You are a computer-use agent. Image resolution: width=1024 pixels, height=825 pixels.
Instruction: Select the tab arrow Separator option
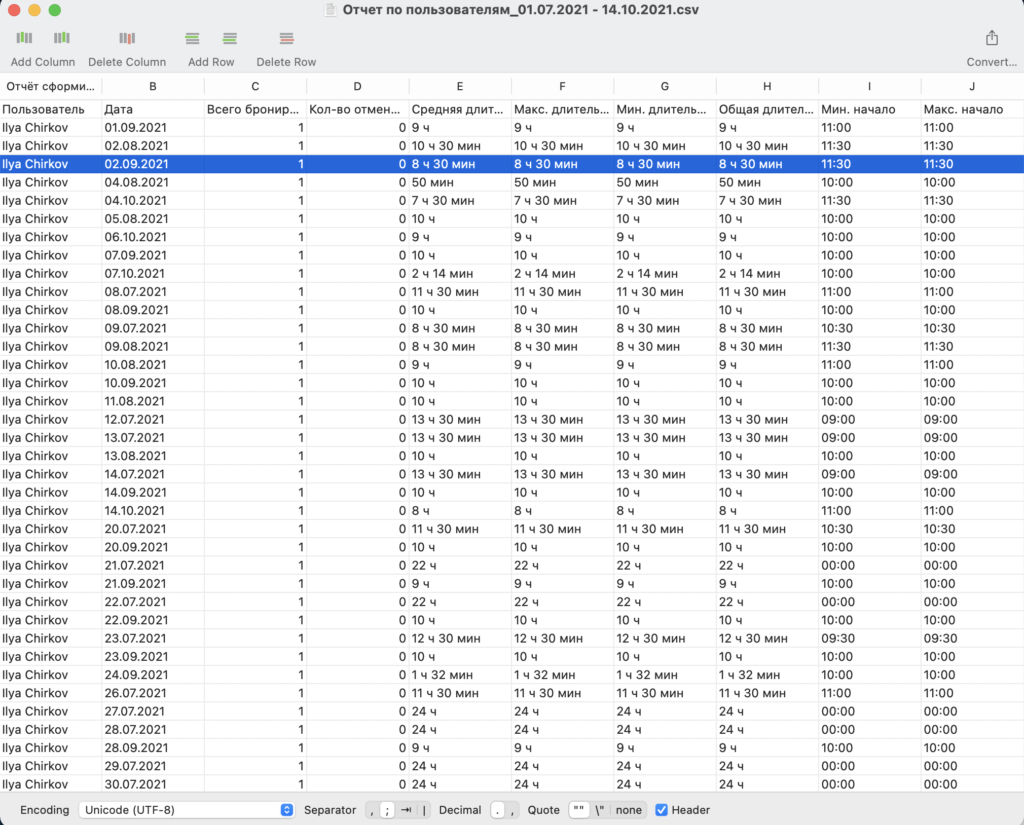tap(406, 810)
